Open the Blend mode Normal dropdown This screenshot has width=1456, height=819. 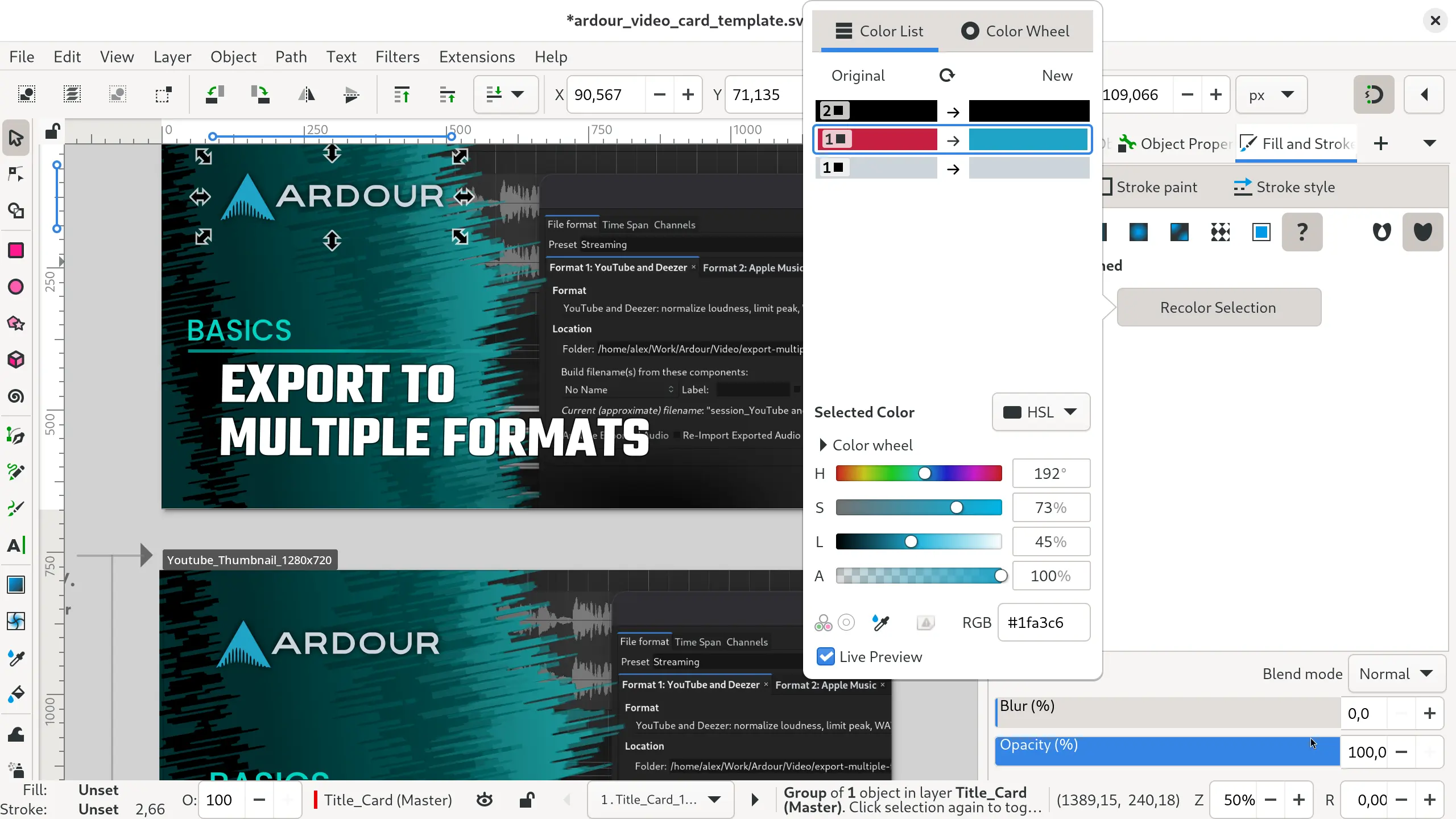click(x=1397, y=674)
